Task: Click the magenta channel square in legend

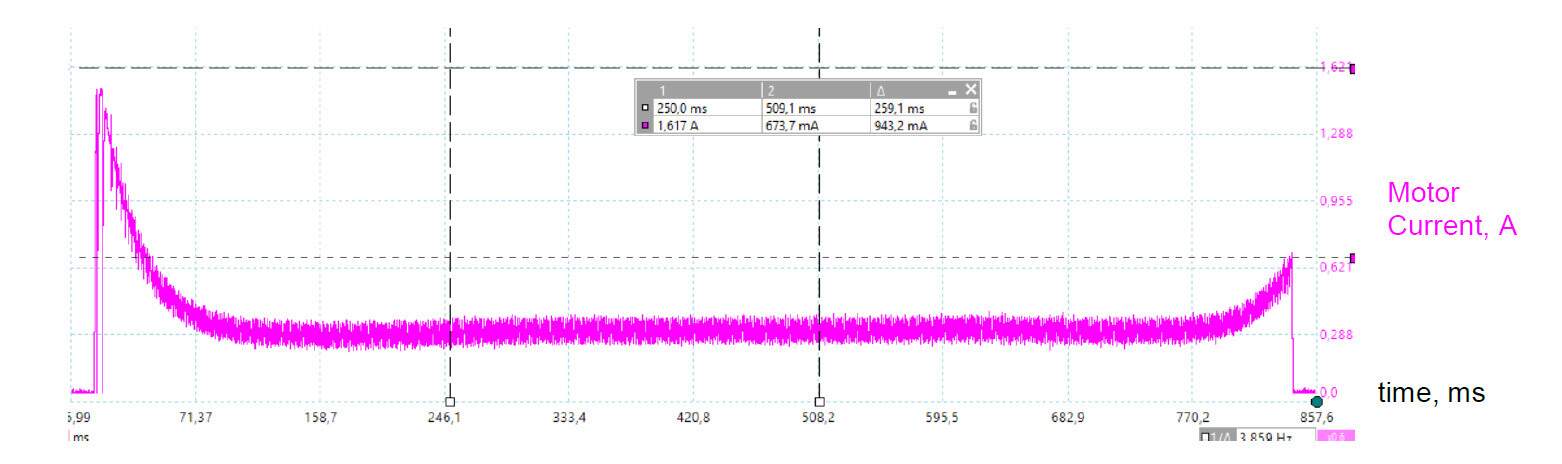Action: [645, 126]
